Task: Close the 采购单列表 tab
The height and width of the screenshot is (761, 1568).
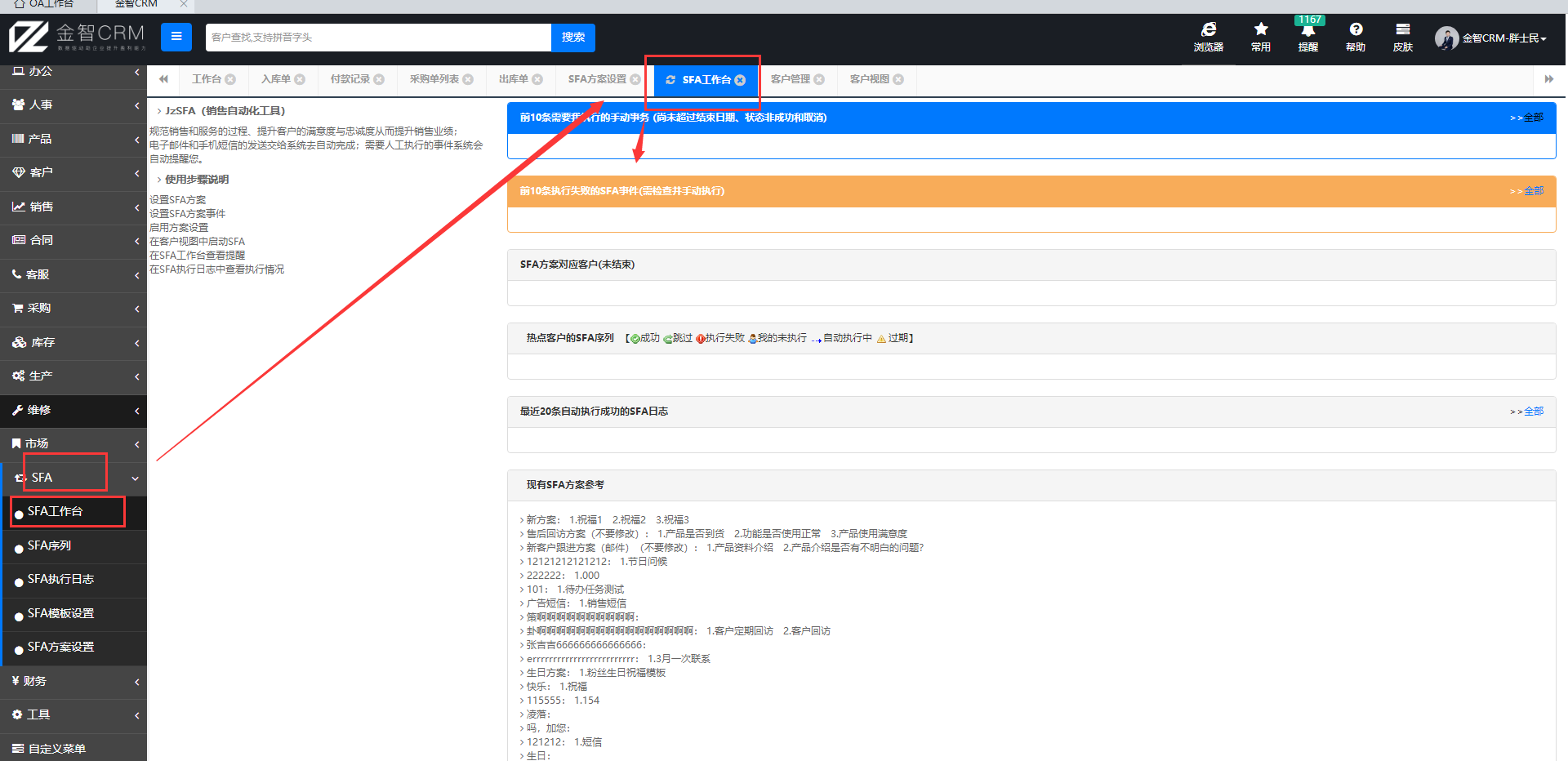Action: tap(468, 79)
